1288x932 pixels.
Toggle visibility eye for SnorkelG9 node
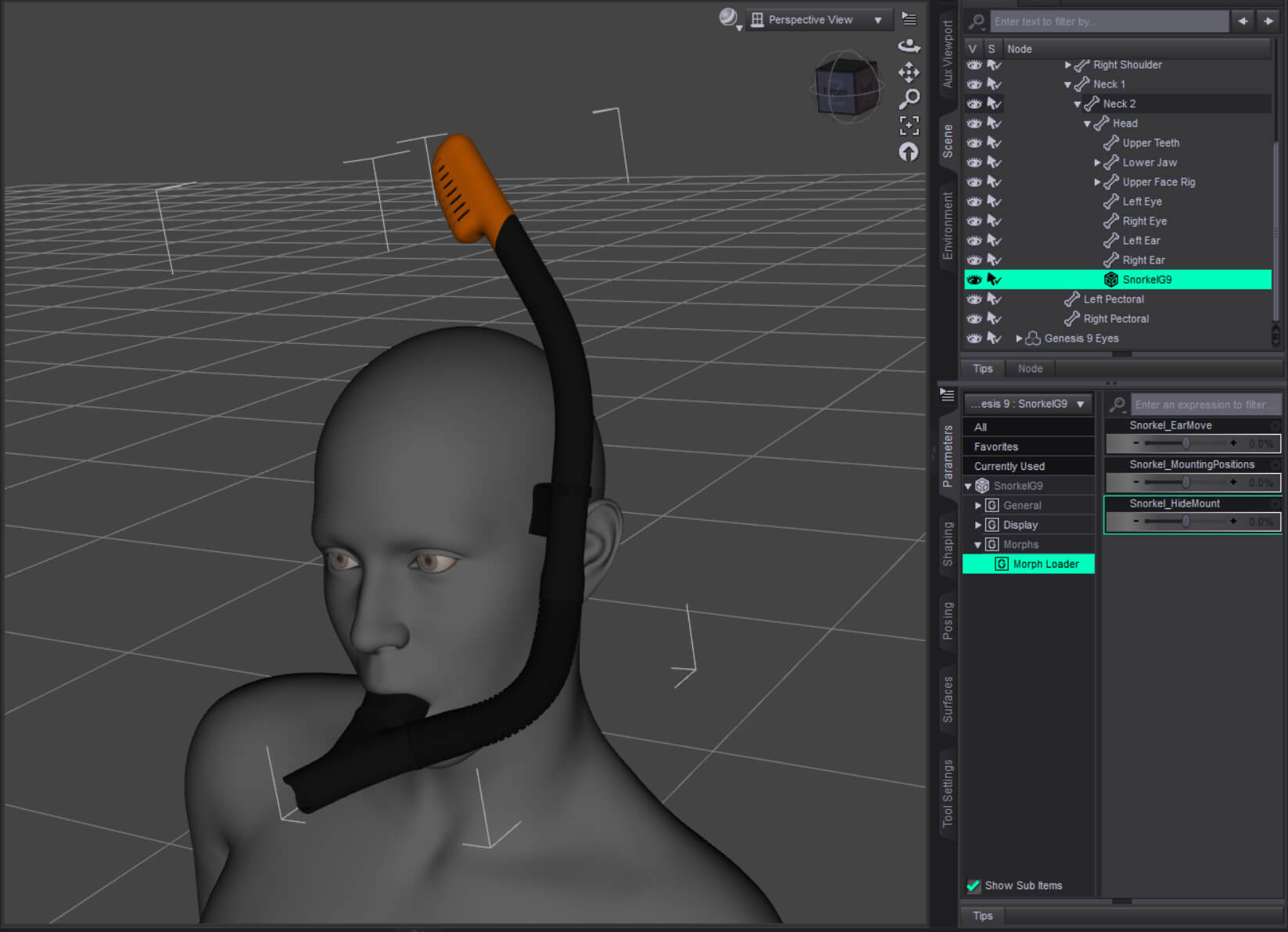pyautogui.click(x=974, y=279)
